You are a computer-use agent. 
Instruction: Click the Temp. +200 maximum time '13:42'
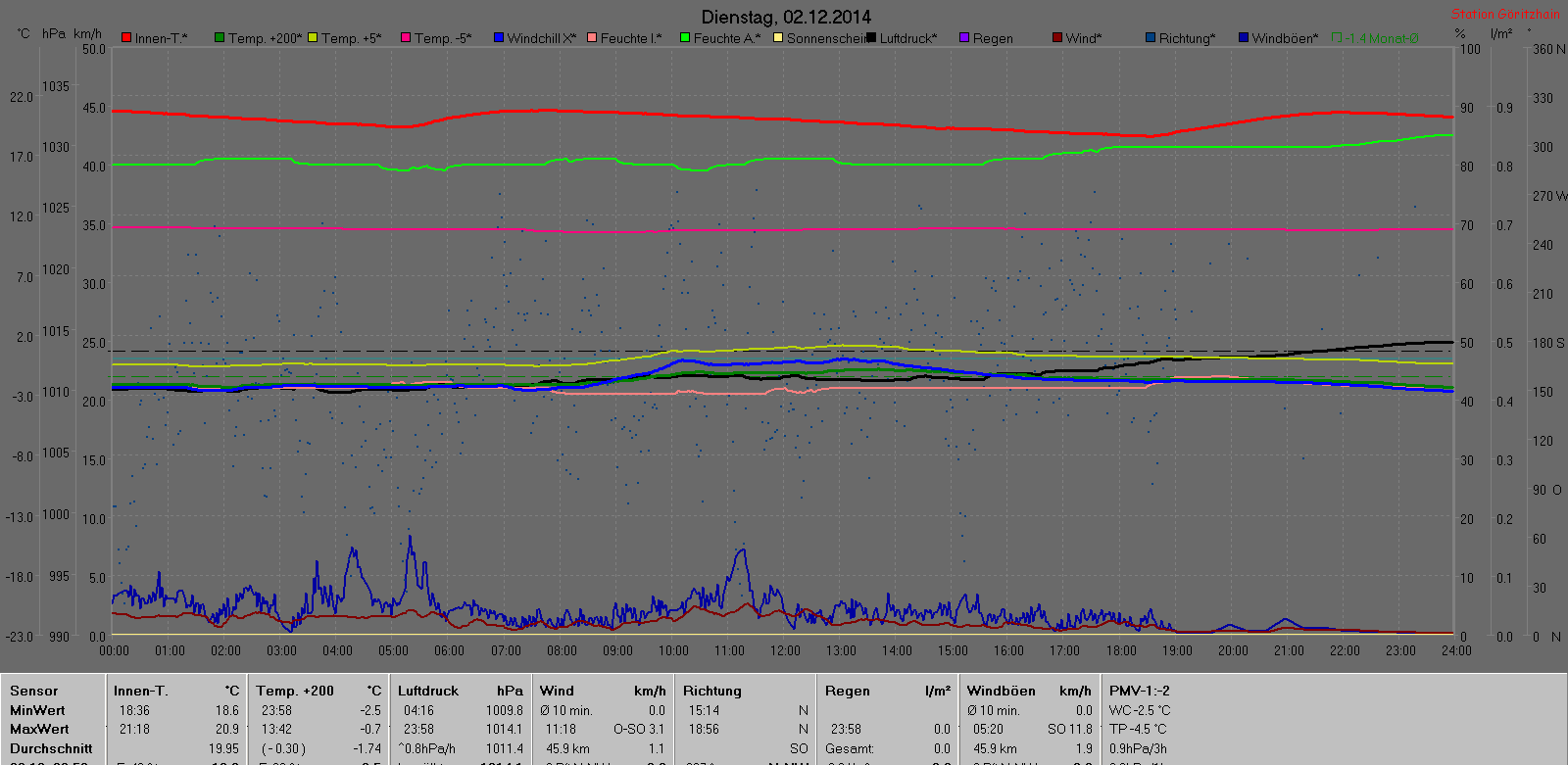(x=277, y=729)
